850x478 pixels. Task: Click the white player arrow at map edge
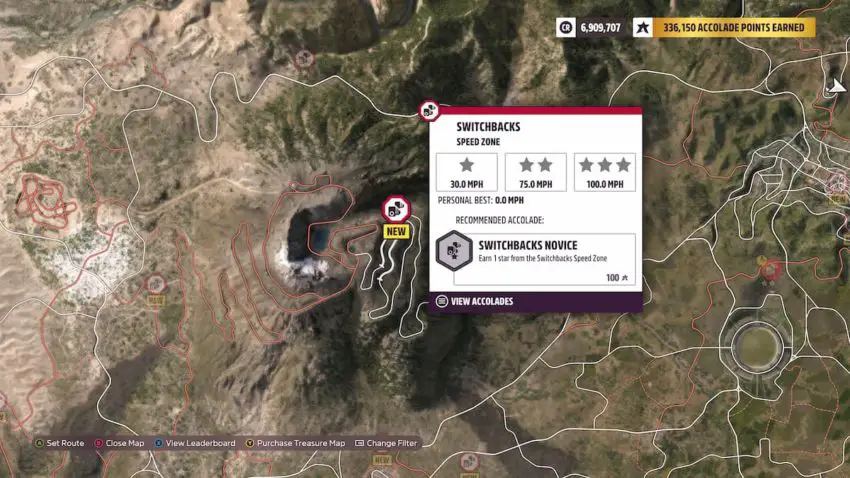click(836, 86)
